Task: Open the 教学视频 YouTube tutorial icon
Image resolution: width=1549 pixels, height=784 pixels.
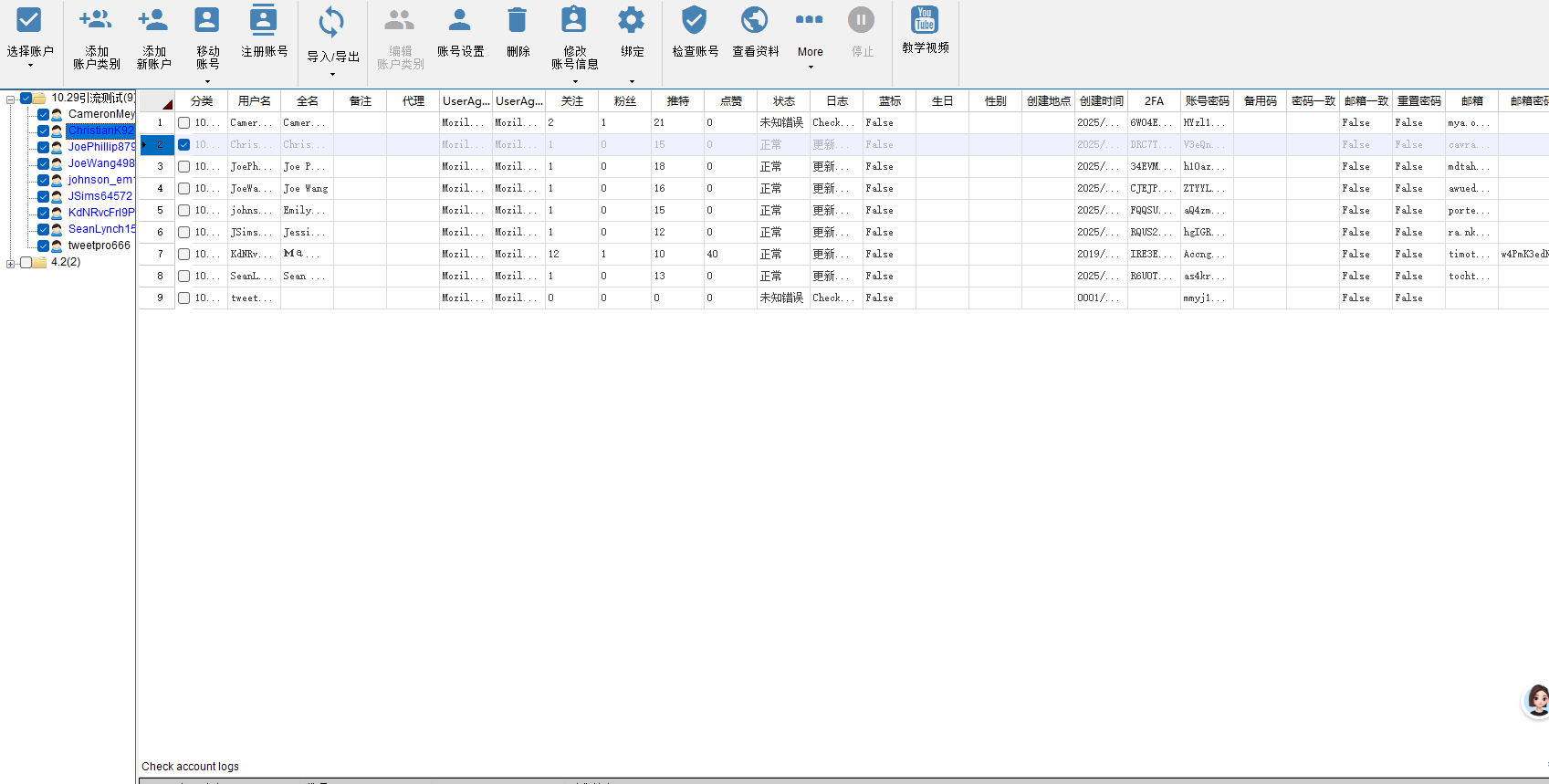Action: point(925,19)
